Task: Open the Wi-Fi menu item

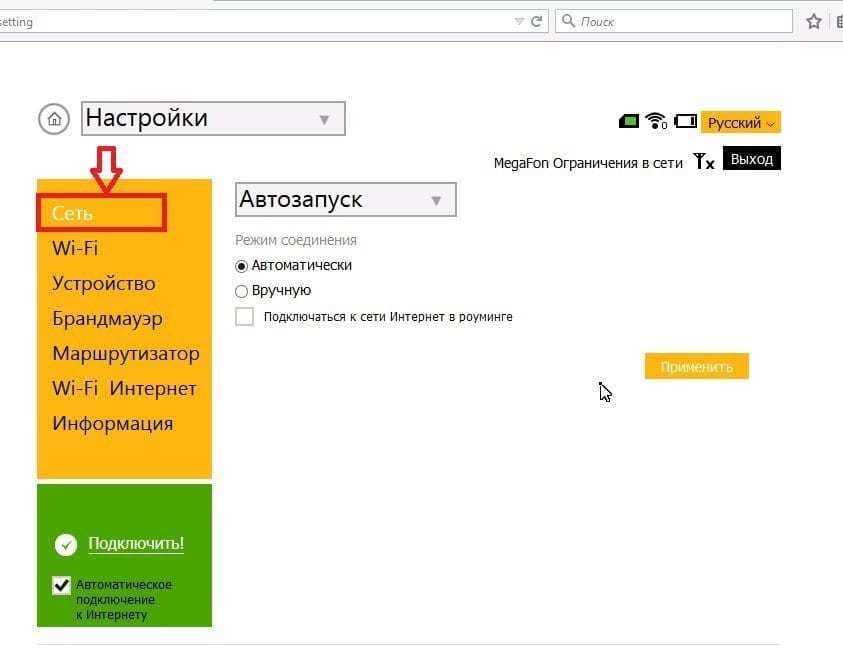Action: (x=75, y=249)
